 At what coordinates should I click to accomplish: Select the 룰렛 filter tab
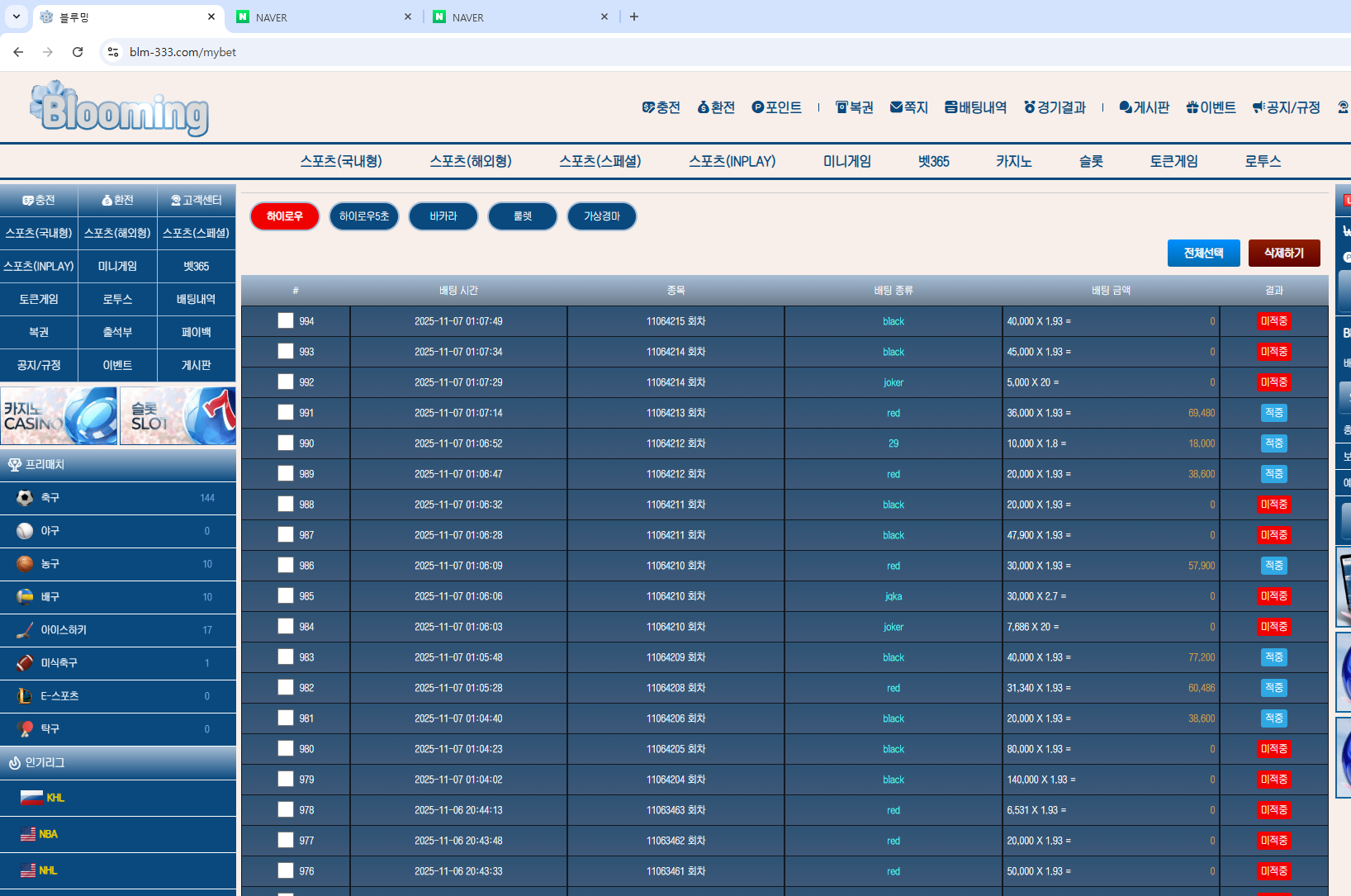tap(523, 216)
